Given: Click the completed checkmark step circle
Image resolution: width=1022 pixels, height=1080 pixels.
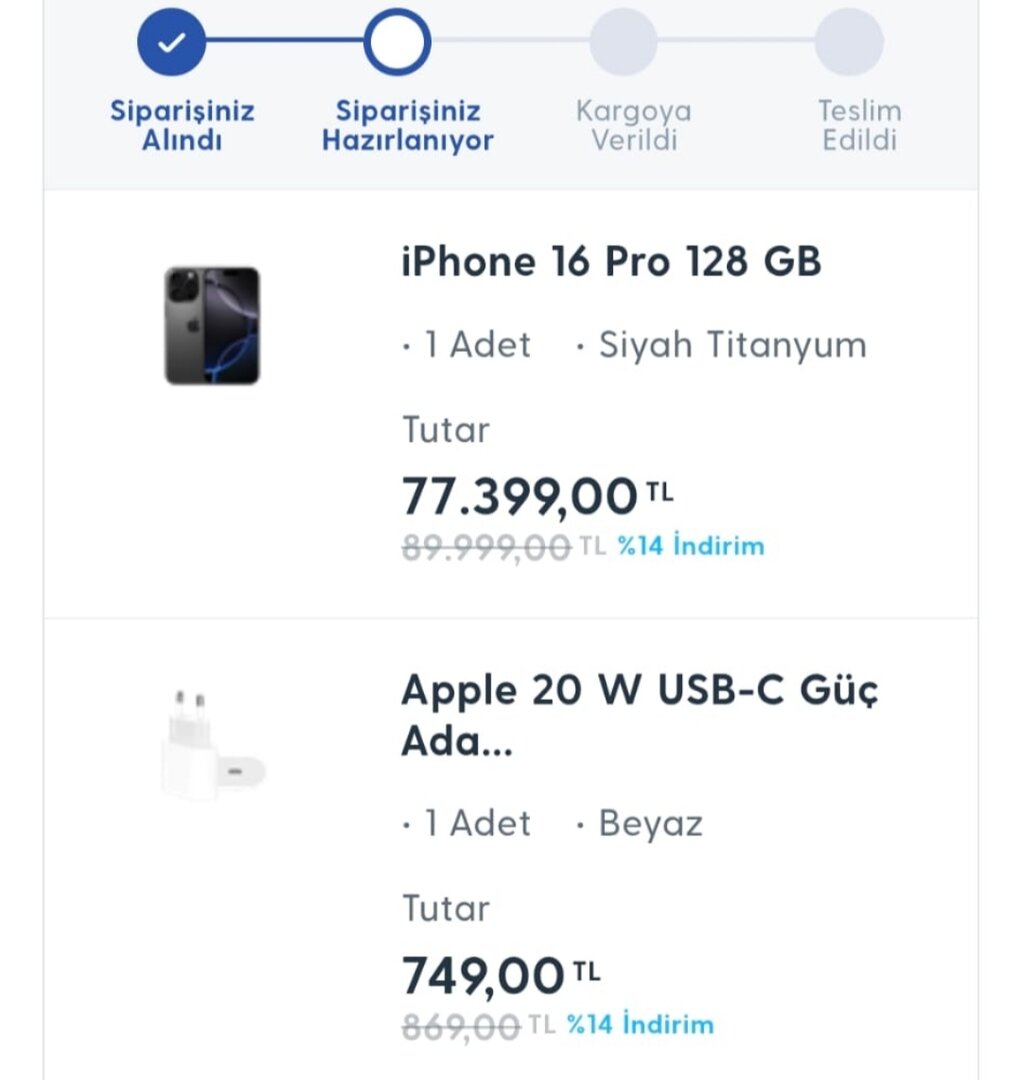Looking at the screenshot, I should click(x=172, y=42).
